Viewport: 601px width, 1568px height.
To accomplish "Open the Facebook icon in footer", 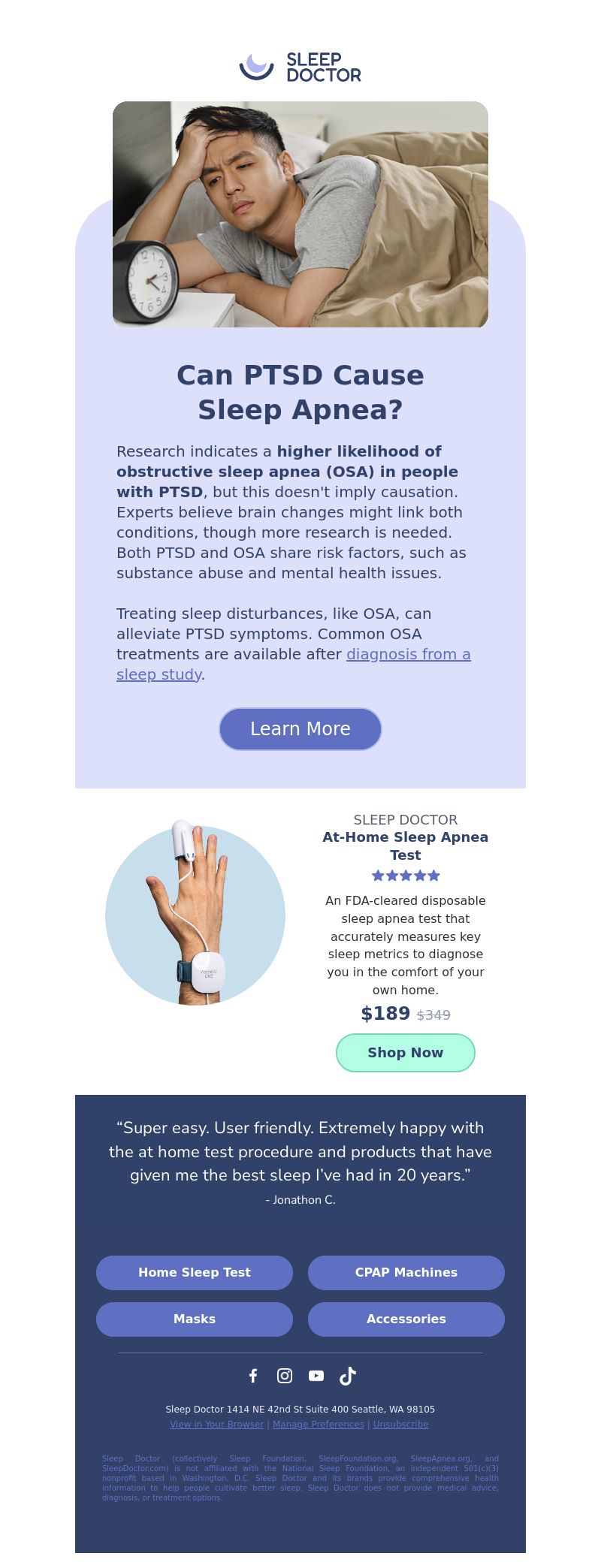I will pyautogui.click(x=253, y=1375).
